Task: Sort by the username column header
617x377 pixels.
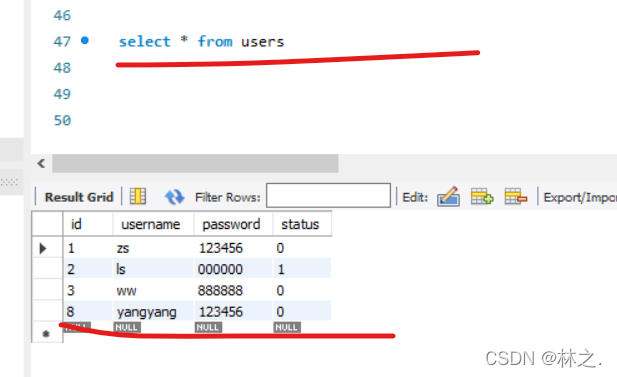Action: (x=153, y=224)
